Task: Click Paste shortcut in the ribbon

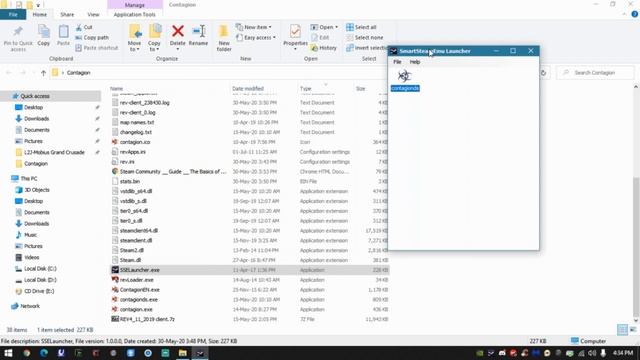Action: 97,48
